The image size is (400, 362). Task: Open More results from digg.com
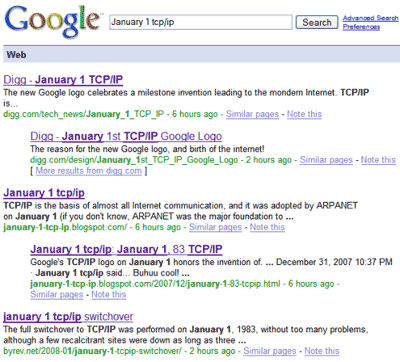[89, 171]
